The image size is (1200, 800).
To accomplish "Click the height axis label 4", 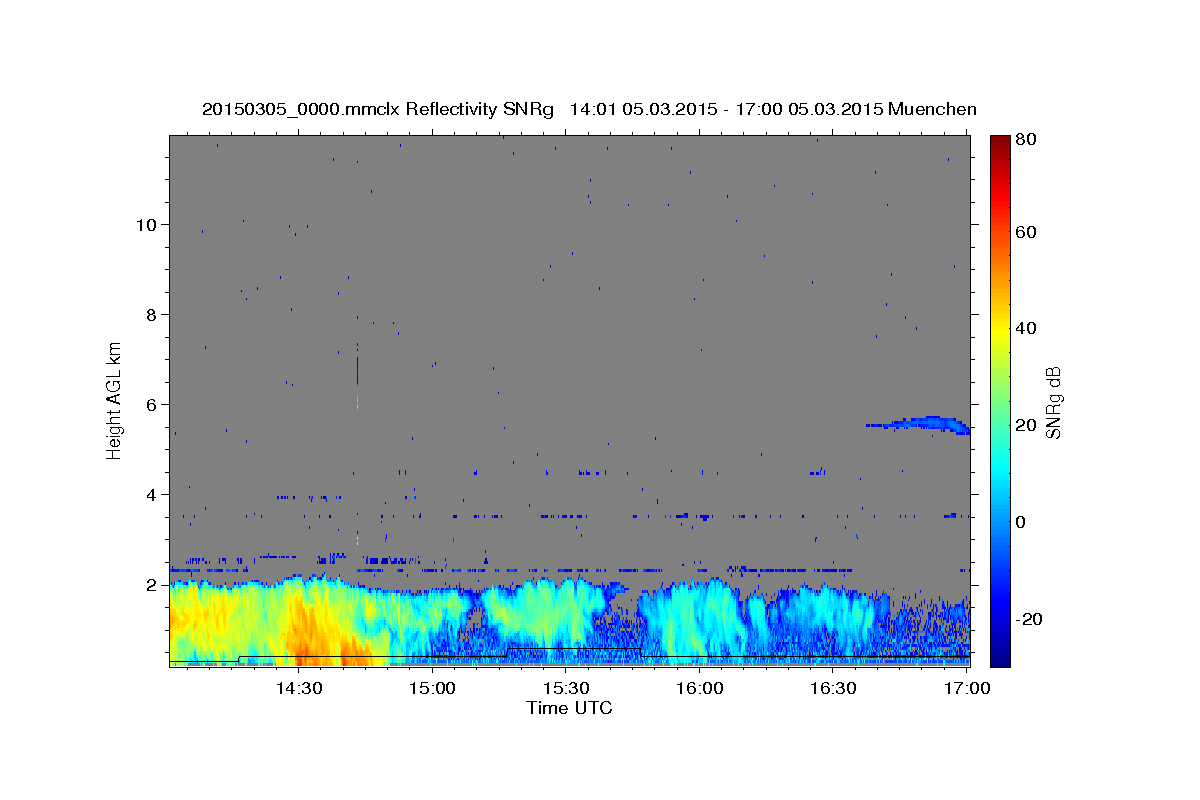I will [x=150, y=494].
